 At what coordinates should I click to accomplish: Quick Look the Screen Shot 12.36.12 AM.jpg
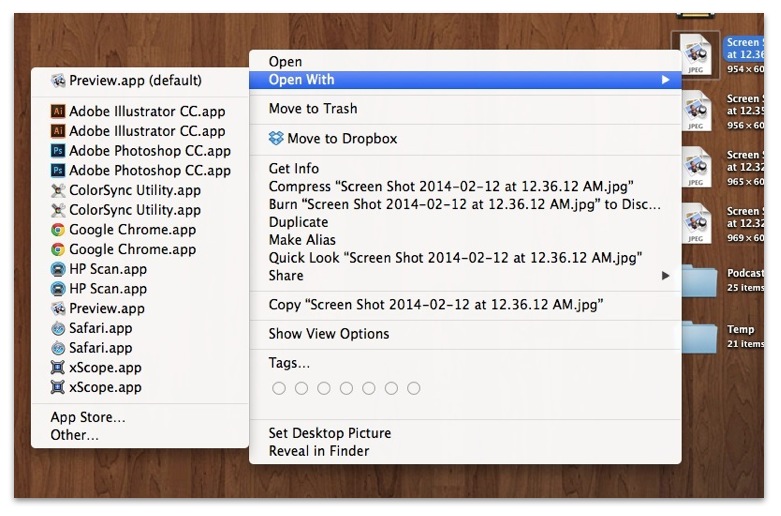tap(465, 258)
